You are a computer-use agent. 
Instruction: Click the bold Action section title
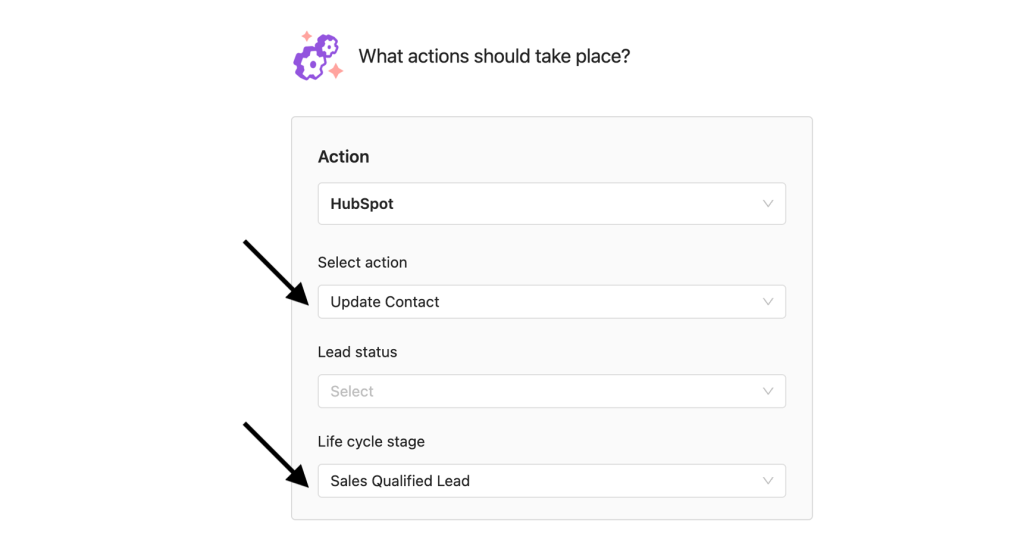(x=344, y=157)
